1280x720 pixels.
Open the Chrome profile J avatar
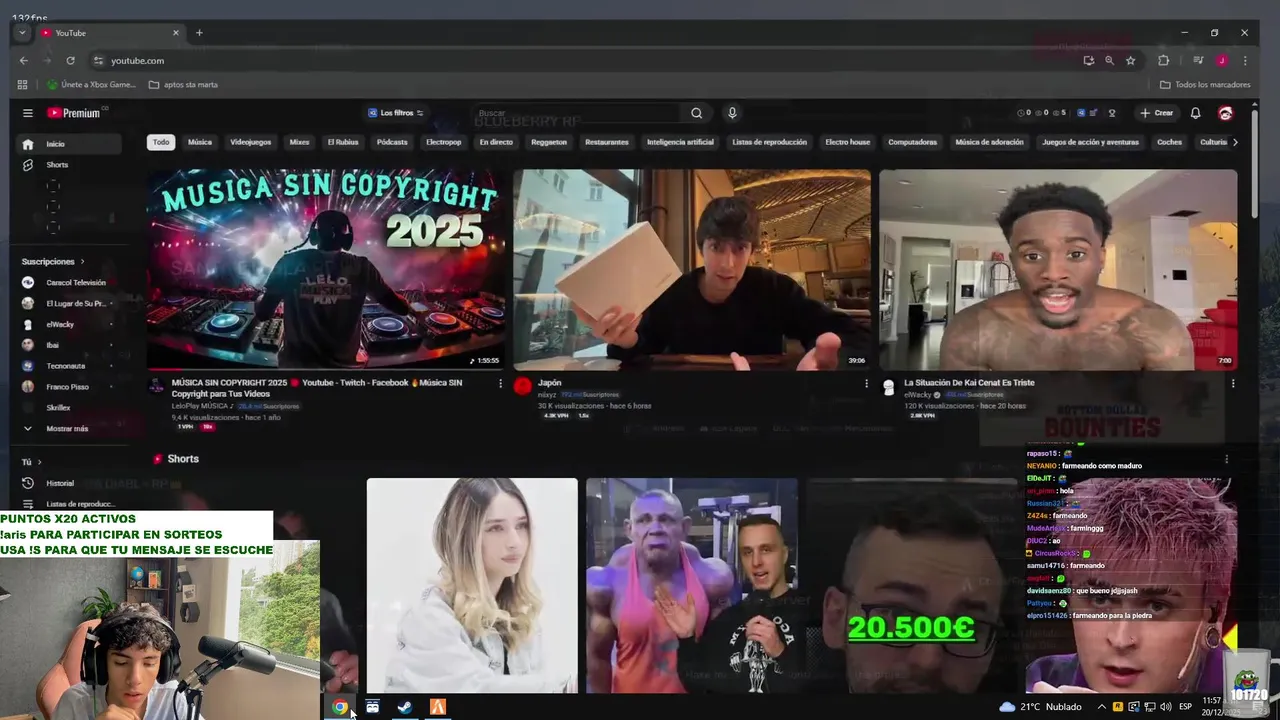pyautogui.click(x=1222, y=60)
